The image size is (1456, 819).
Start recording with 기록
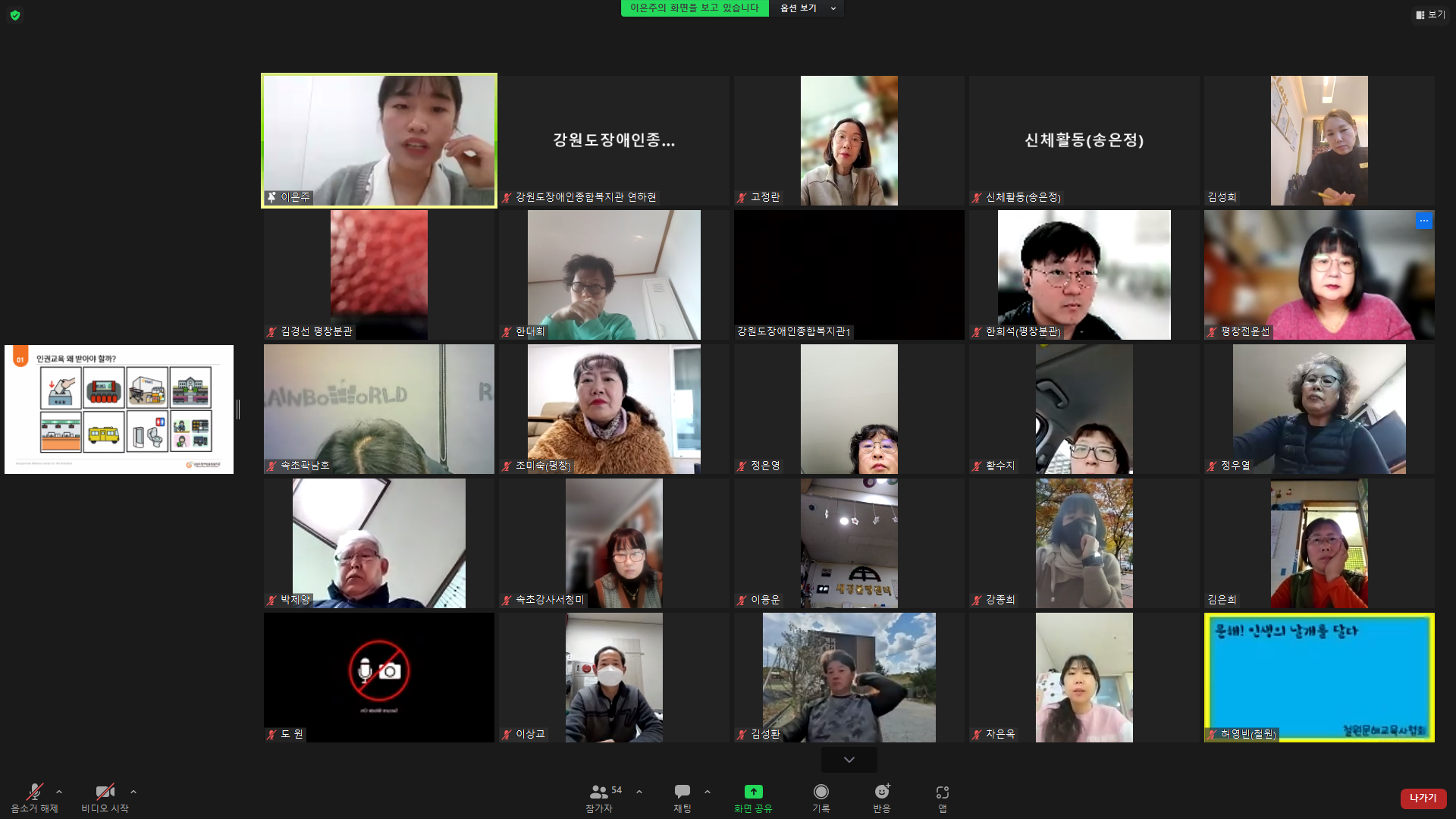click(821, 798)
